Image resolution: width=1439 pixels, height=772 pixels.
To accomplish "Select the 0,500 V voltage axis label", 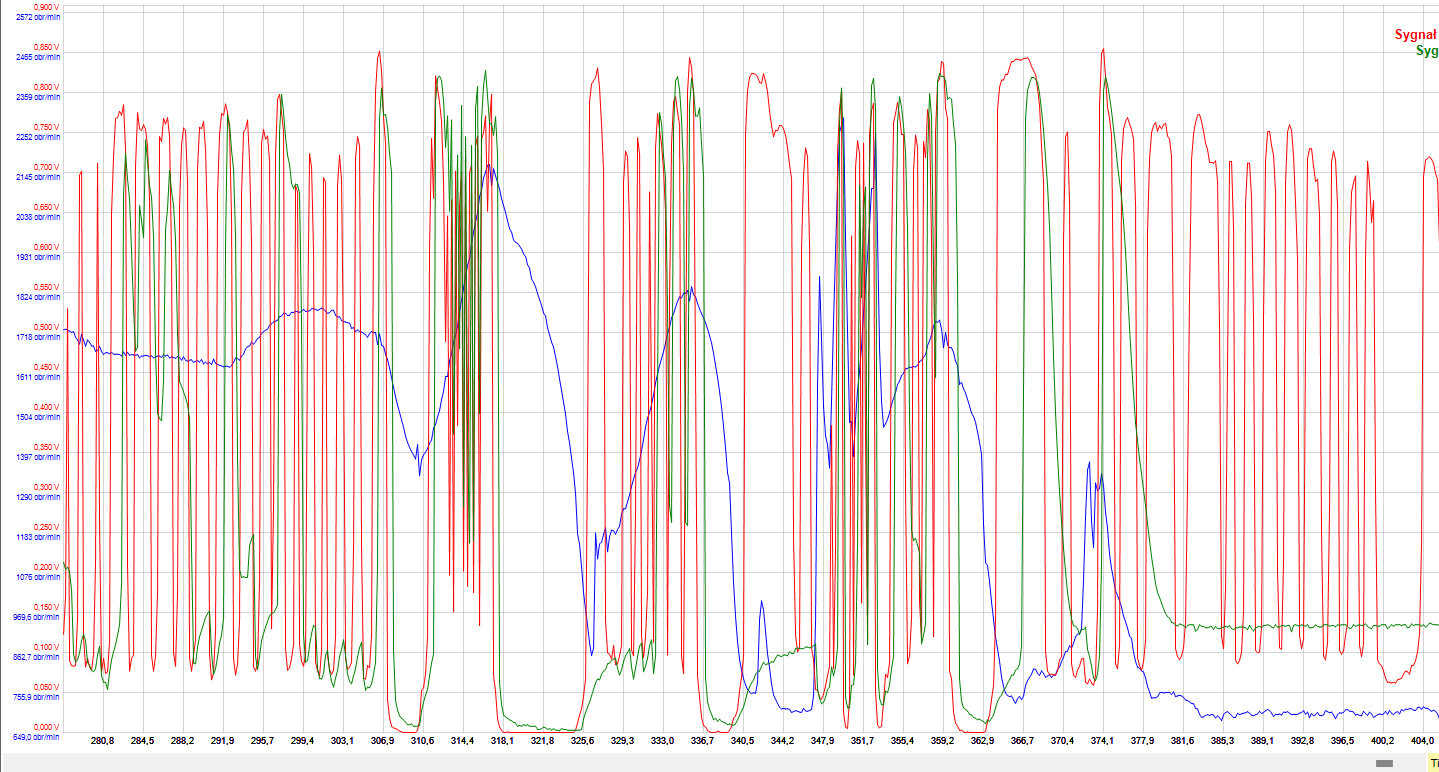I will [x=46, y=327].
